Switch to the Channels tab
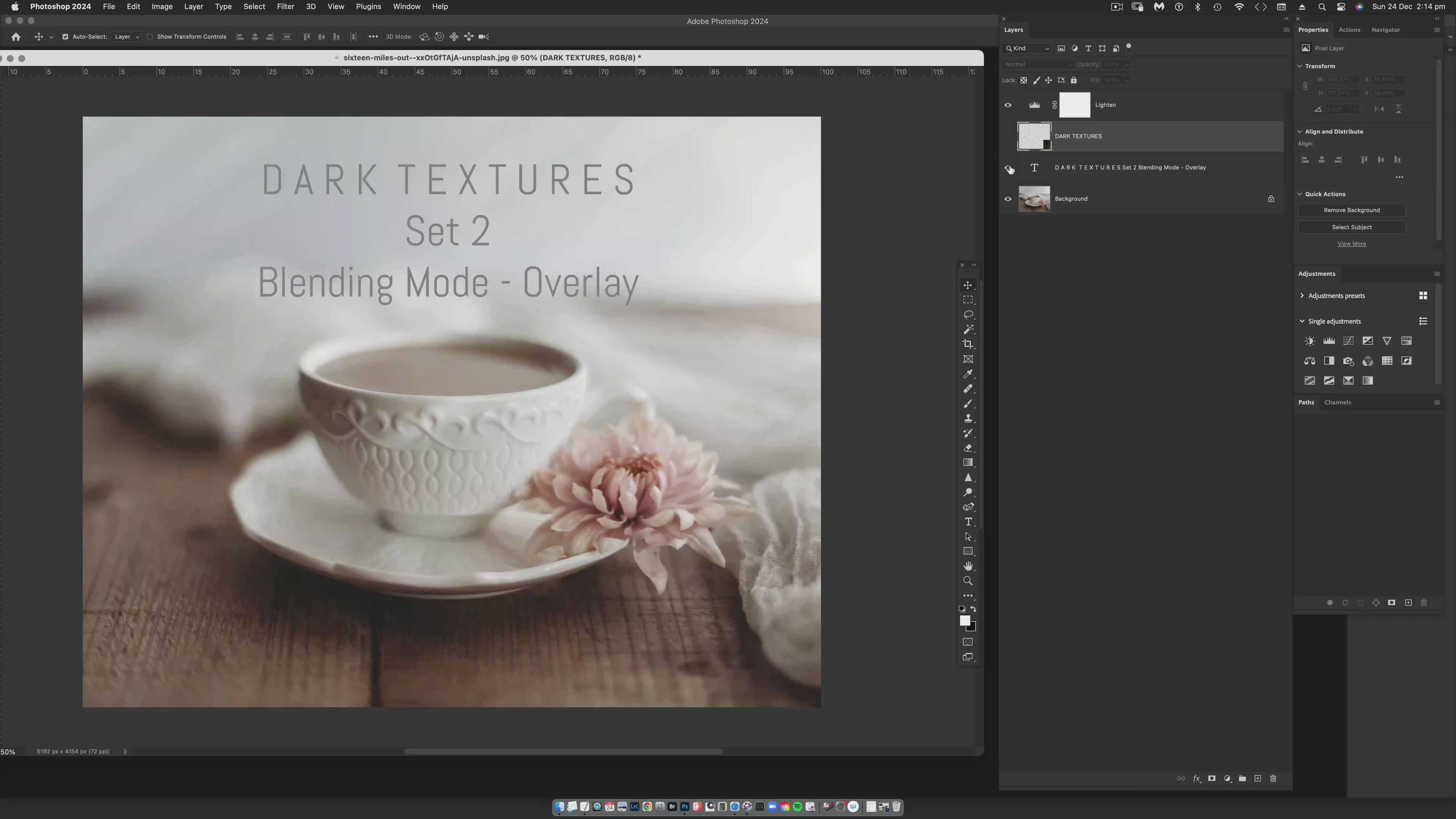 point(1338,402)
